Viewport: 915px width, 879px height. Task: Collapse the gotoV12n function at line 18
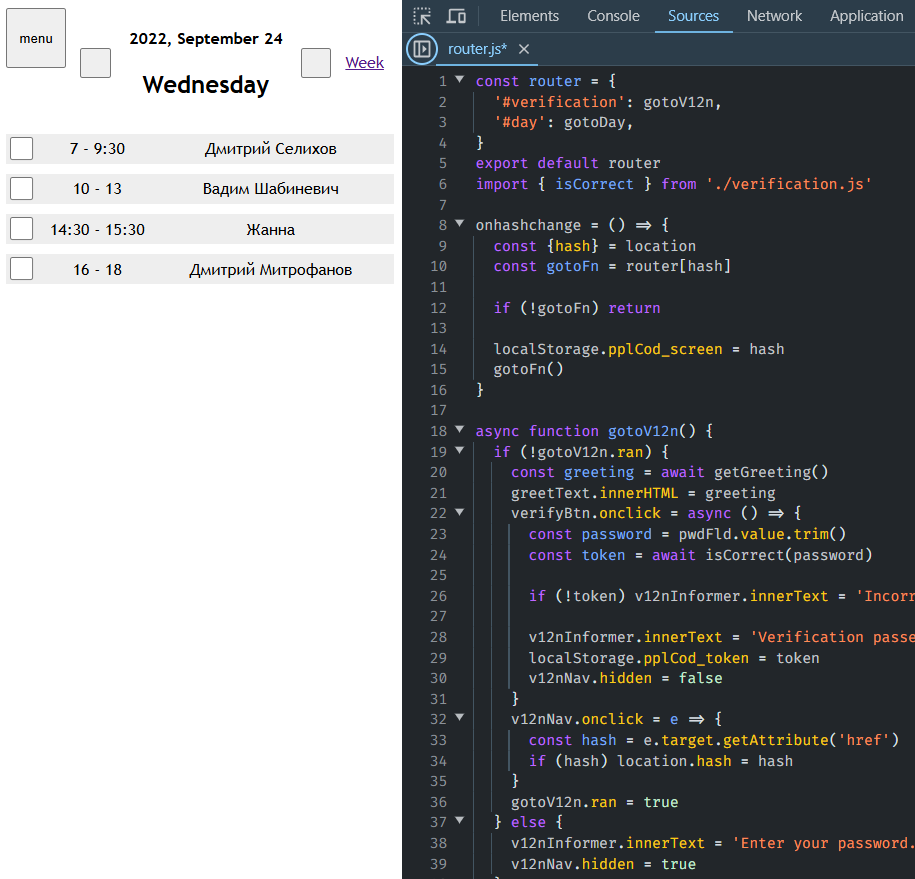click(x=460, y=430)
